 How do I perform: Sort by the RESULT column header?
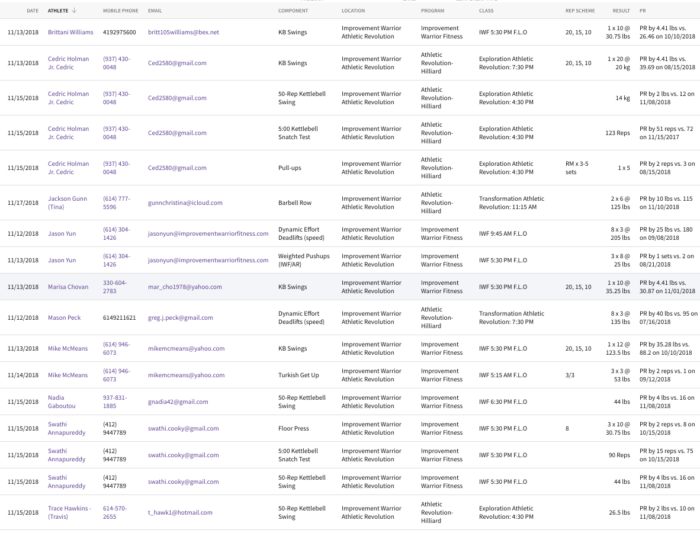(x=621, y=11)
